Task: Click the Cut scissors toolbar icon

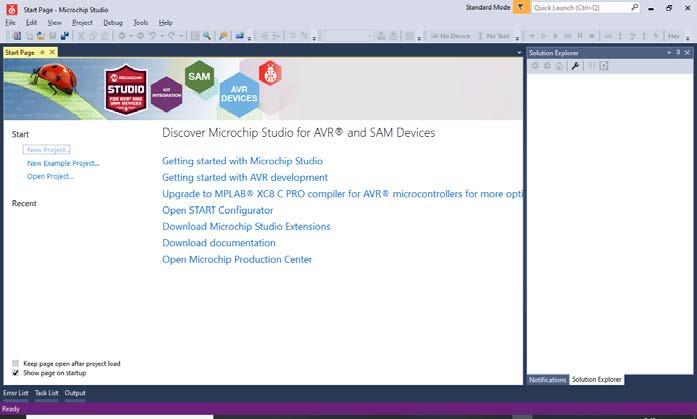Action: coord(81,36)
